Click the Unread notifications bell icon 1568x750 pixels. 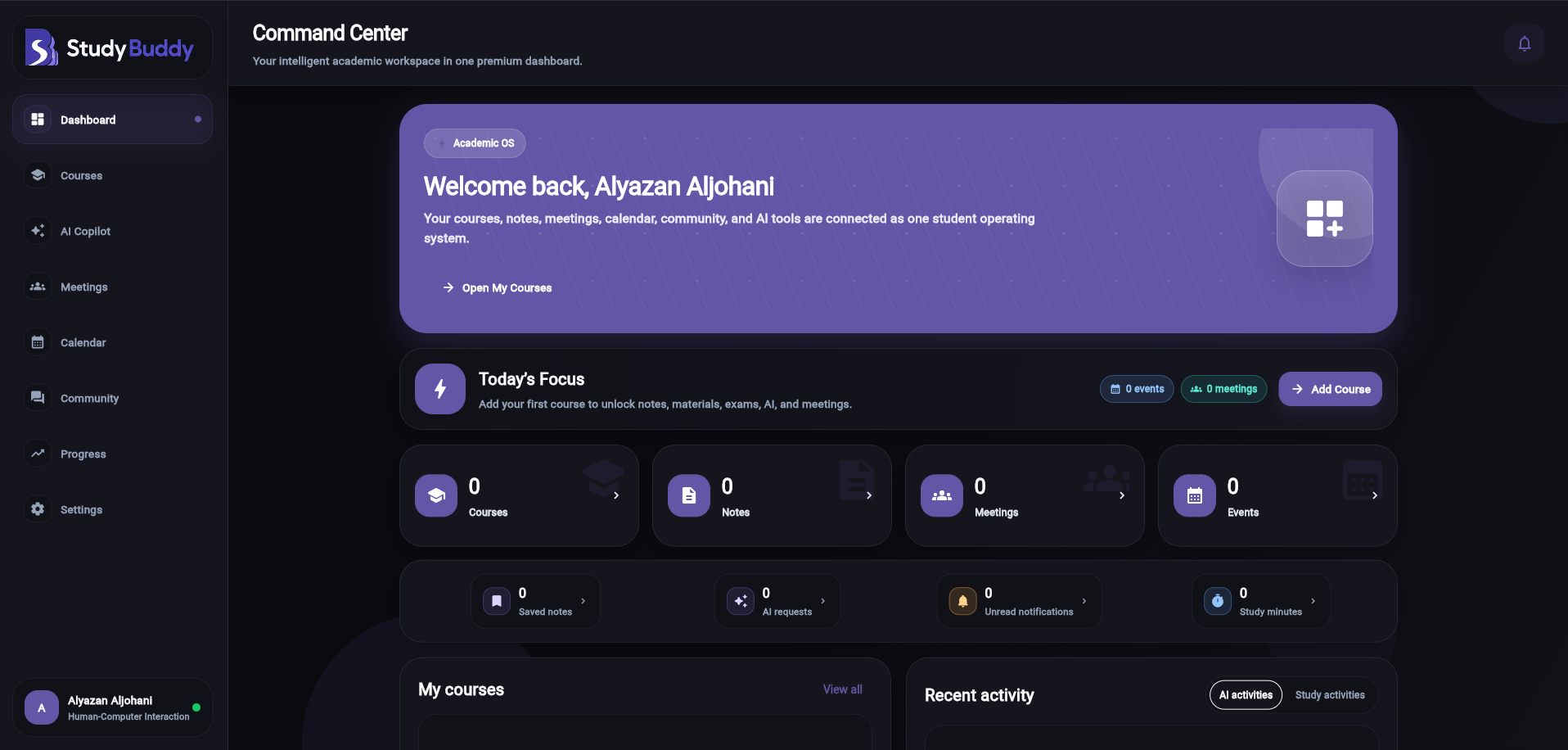pos(962,601)
